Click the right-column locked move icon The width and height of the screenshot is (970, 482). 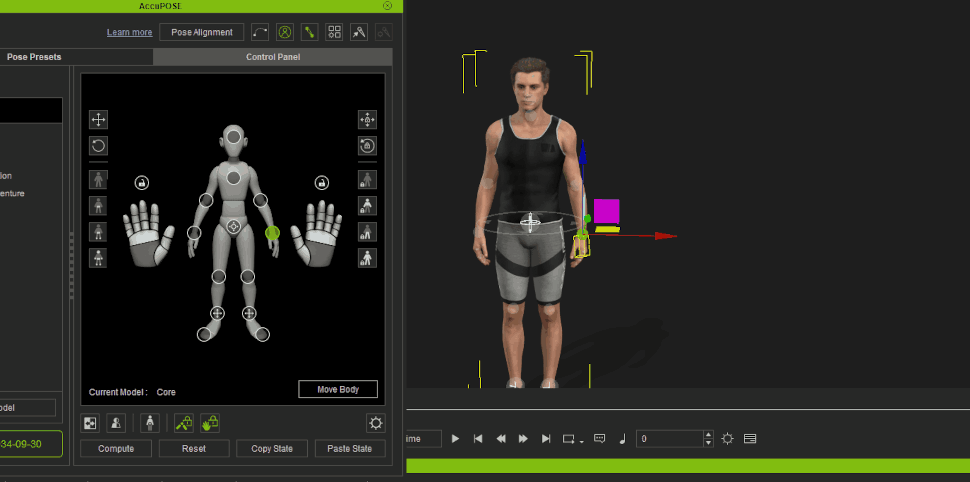pyautogui.click(x=367, y=119)
